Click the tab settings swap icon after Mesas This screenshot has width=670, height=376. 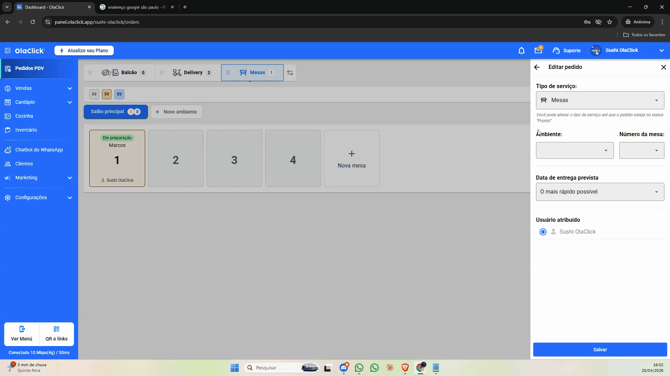coord(290,73)
